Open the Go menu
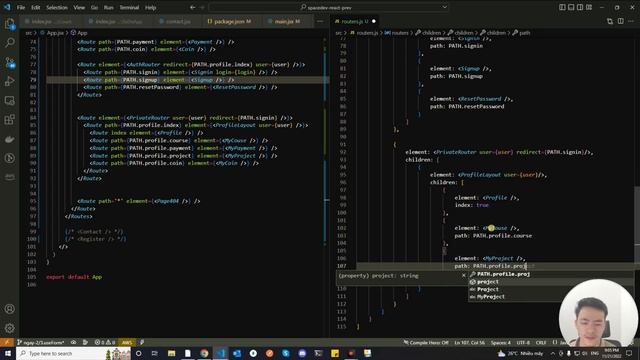Image resolution: width=640 pixels, height=360 pixels. (x=94, y=7)
